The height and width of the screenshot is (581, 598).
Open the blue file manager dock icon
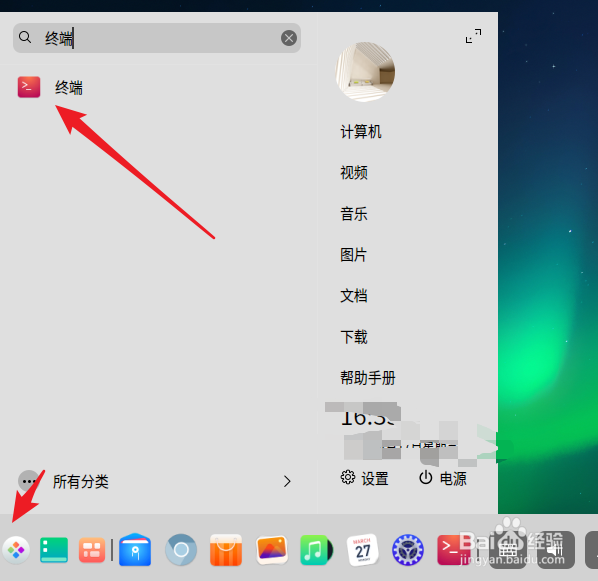pos(135,550)
